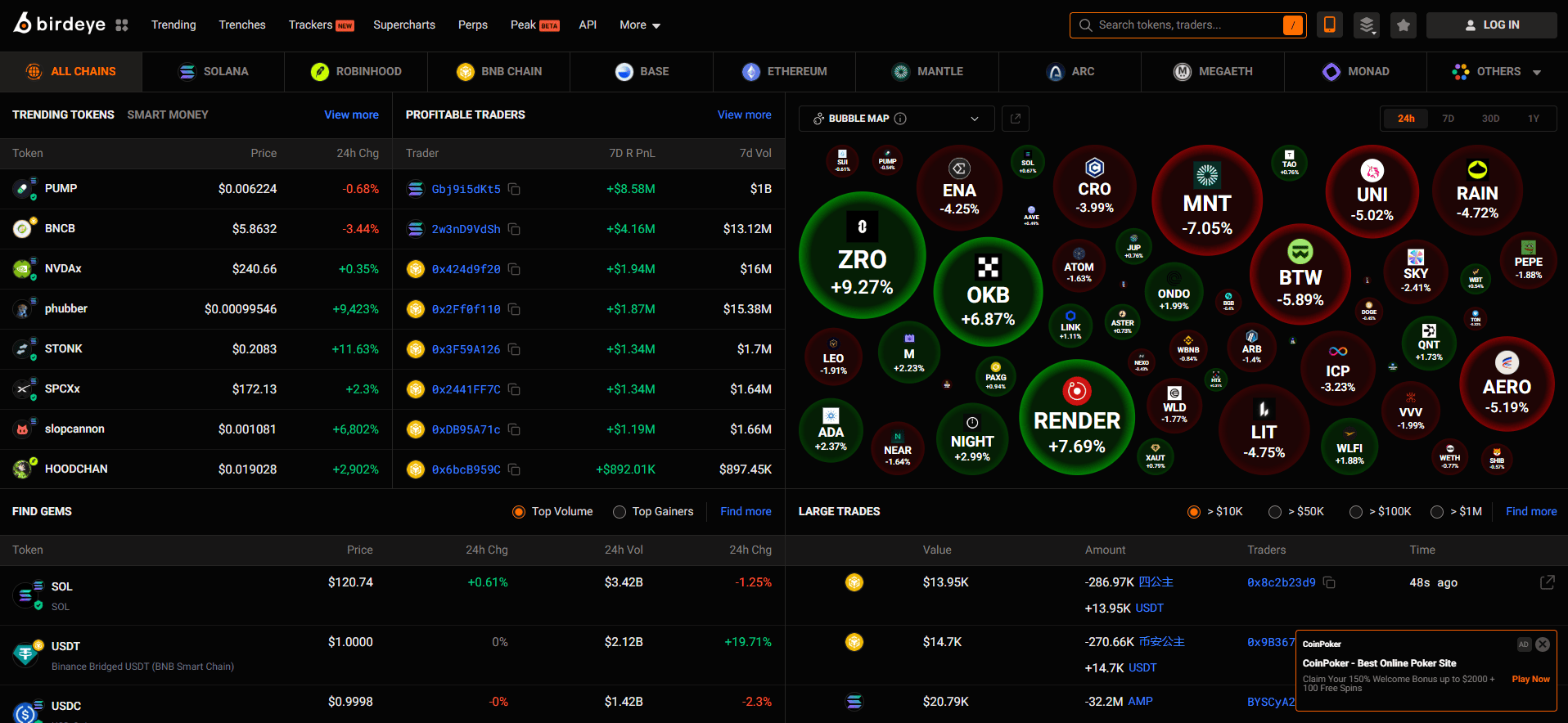Open the apps grid icon beside birdeye logo
The image size is (1568, 723).
coord(122,25)
